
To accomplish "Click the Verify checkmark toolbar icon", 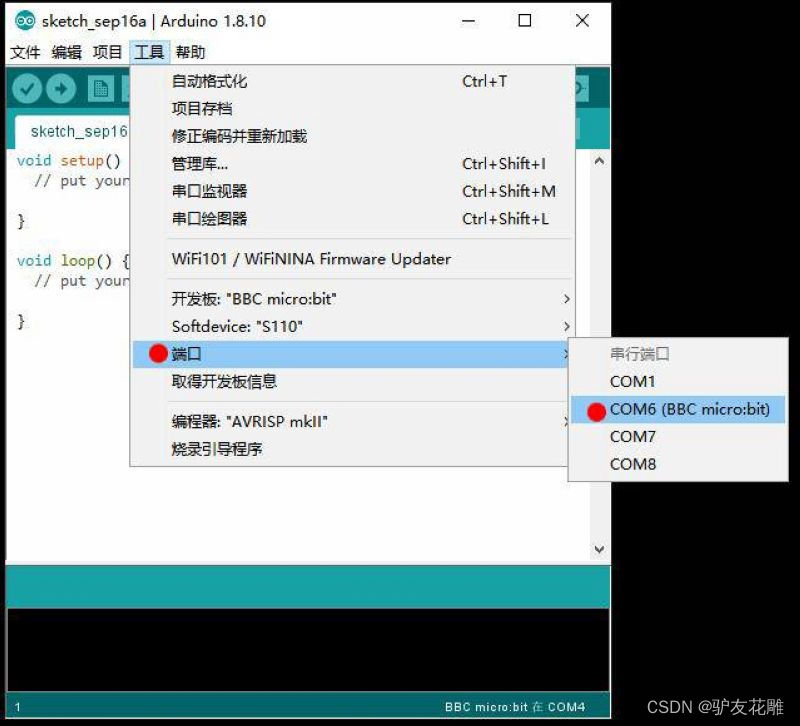I will (x=27, y=89).
